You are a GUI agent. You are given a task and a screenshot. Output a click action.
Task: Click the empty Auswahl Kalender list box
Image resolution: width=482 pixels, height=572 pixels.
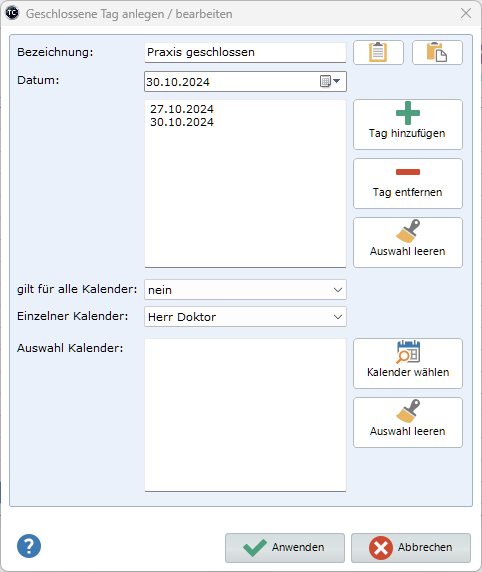(245, 415)
